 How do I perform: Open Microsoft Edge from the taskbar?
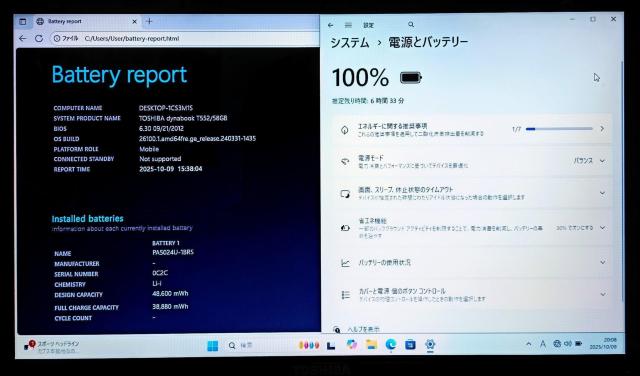click(x=391, y=345)
